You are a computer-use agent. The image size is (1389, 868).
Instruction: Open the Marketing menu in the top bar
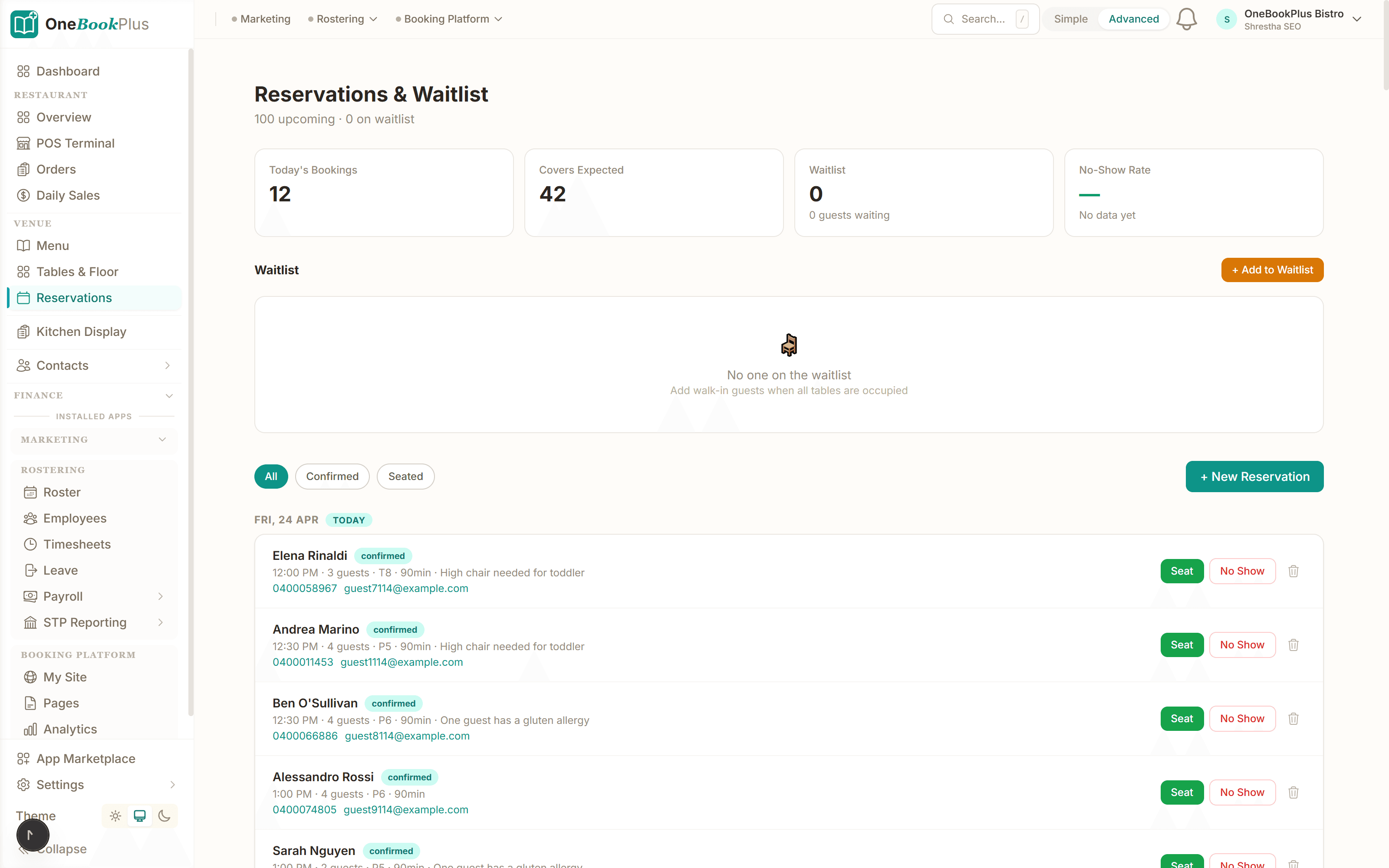point(265,18)
